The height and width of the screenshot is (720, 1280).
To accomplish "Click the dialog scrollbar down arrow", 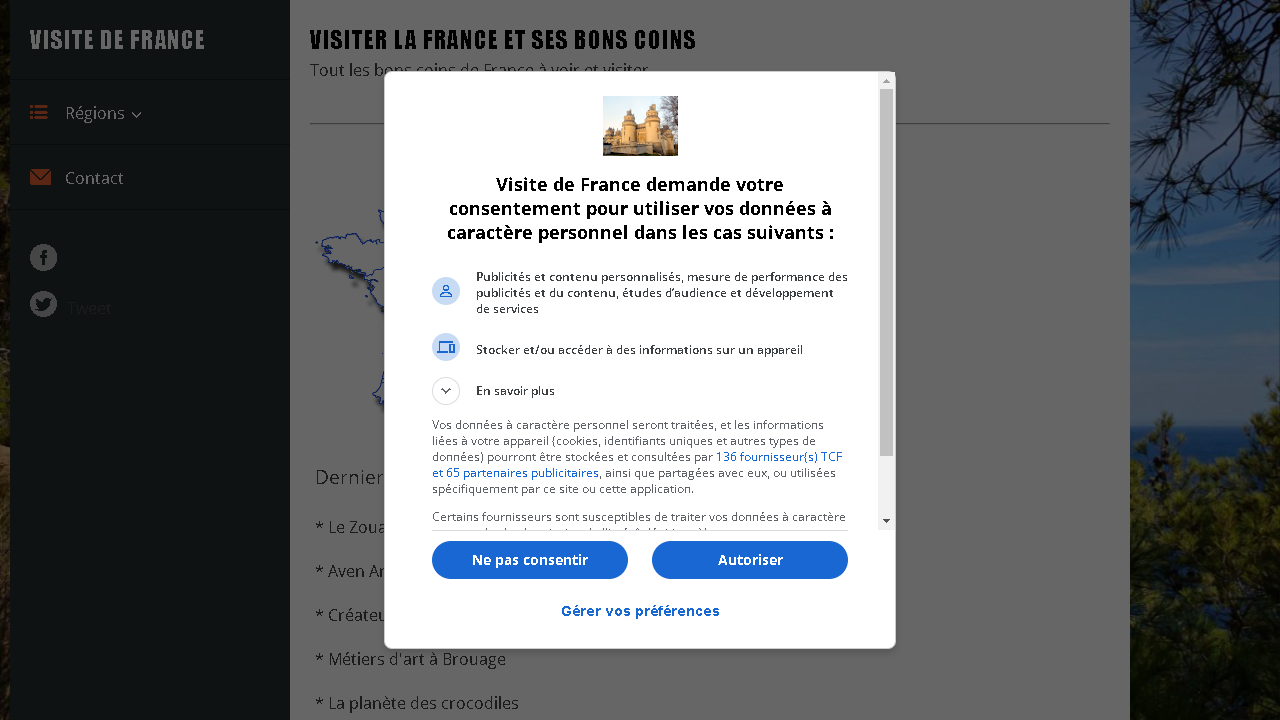I will pos(886,521).
